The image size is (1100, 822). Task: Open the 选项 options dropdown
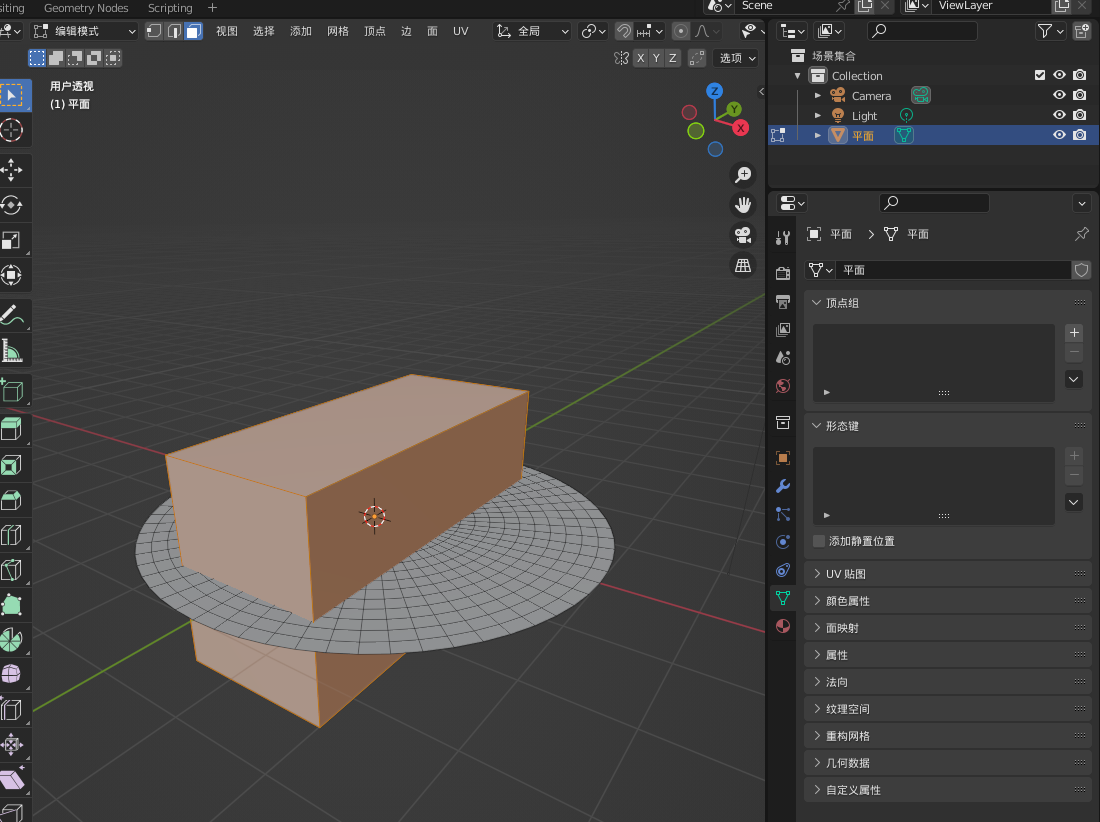pyautogui.click(x=735, y=58)
